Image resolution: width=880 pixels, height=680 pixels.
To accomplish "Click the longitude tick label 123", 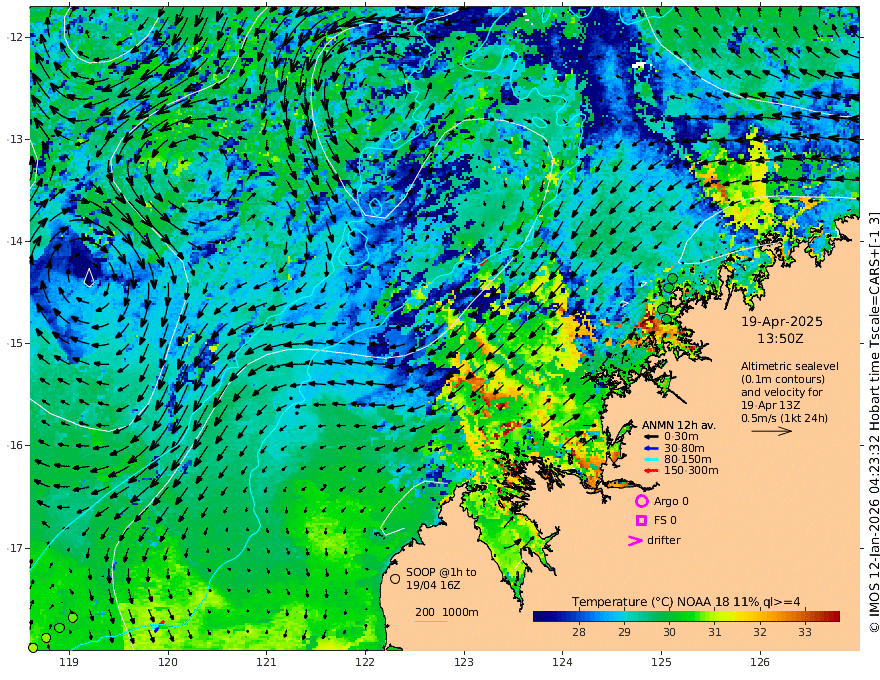I will (x=464, y=662).
